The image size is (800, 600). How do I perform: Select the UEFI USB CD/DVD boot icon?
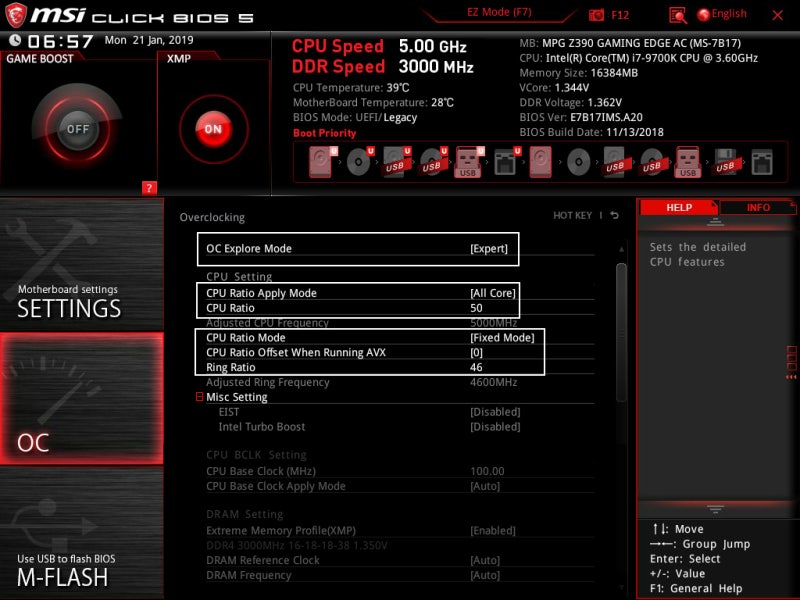[x=433, y=162]
